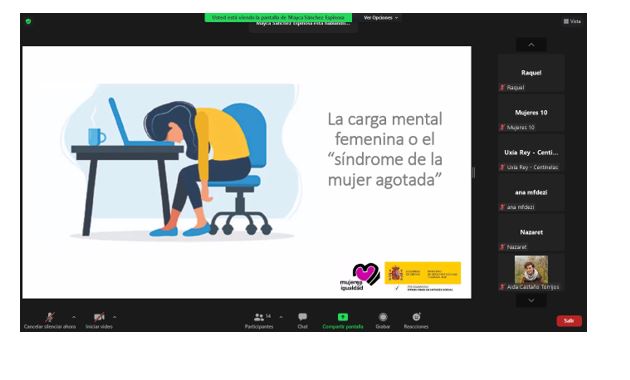630x380 pixels.
Task: Expand video options arrow beside camera
Action: (x=115, y=317)
